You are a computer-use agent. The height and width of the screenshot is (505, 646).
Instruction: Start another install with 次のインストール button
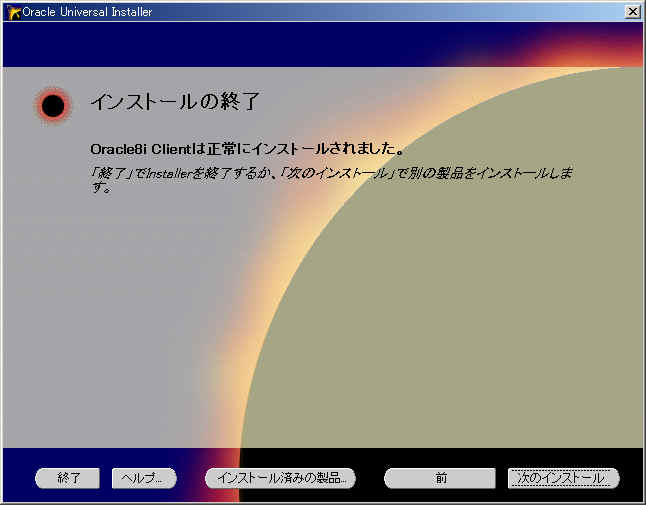click(564, 478)
